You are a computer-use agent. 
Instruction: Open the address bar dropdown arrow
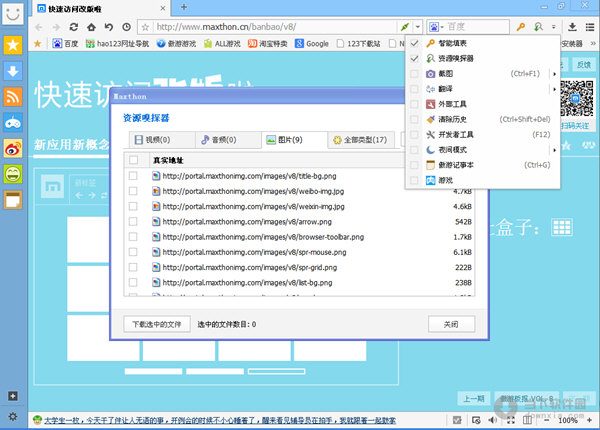click(417, 27)
